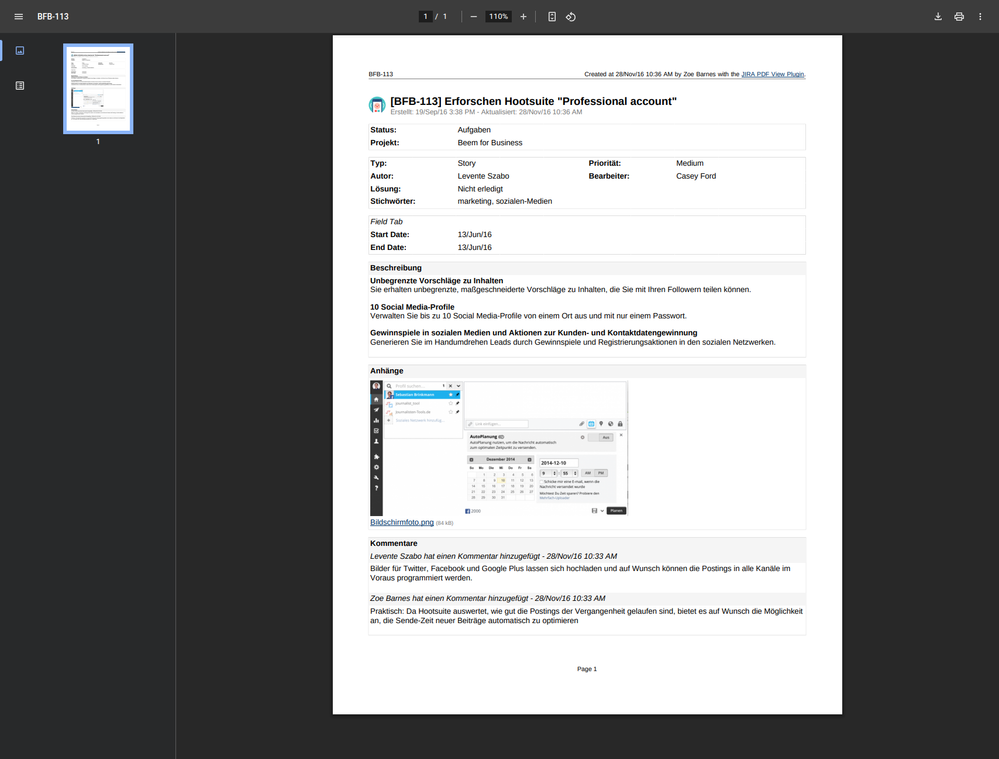Click the type value Story
This screenshot has height=759, width=999.
466,163
